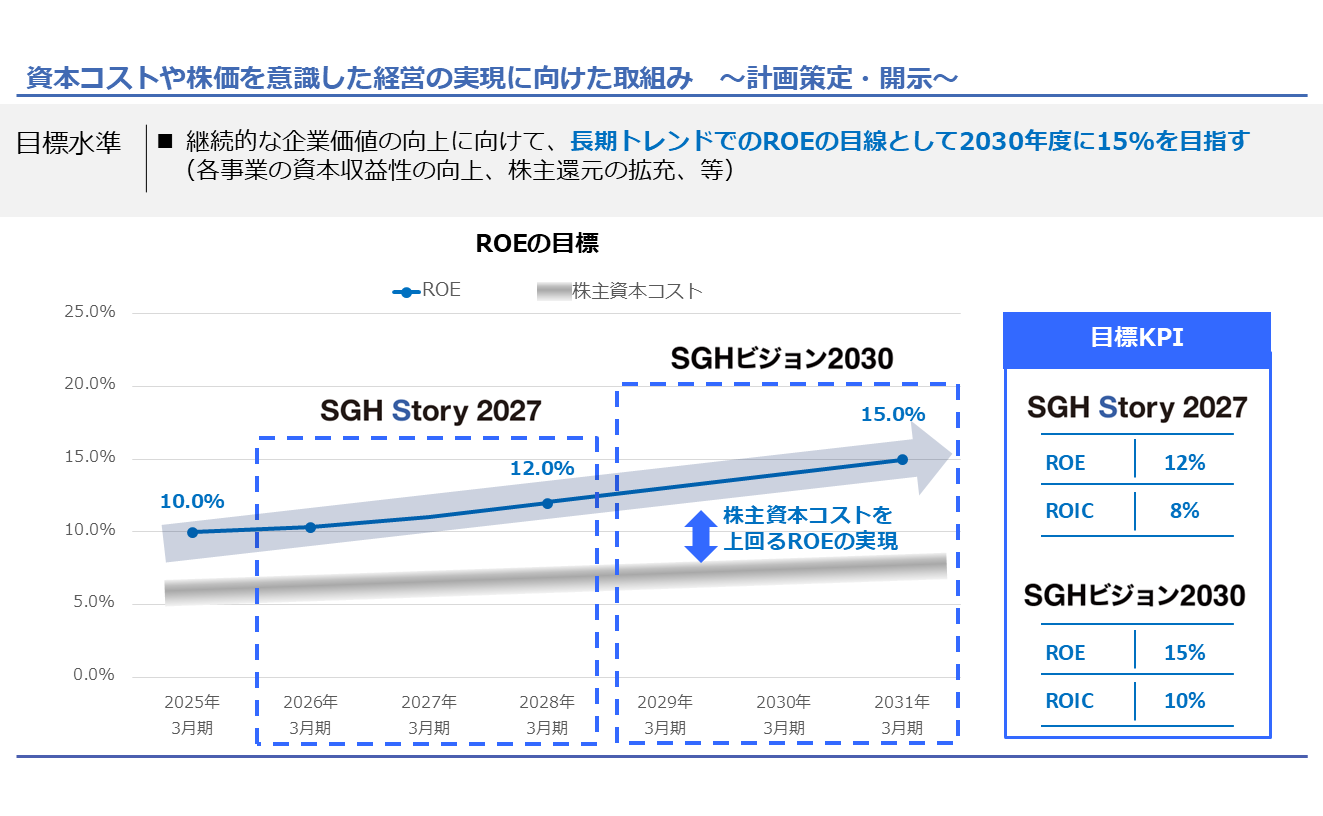Click the gray 株主資本コスト band in the chart

pyautogui.click(x=556, y=581)
